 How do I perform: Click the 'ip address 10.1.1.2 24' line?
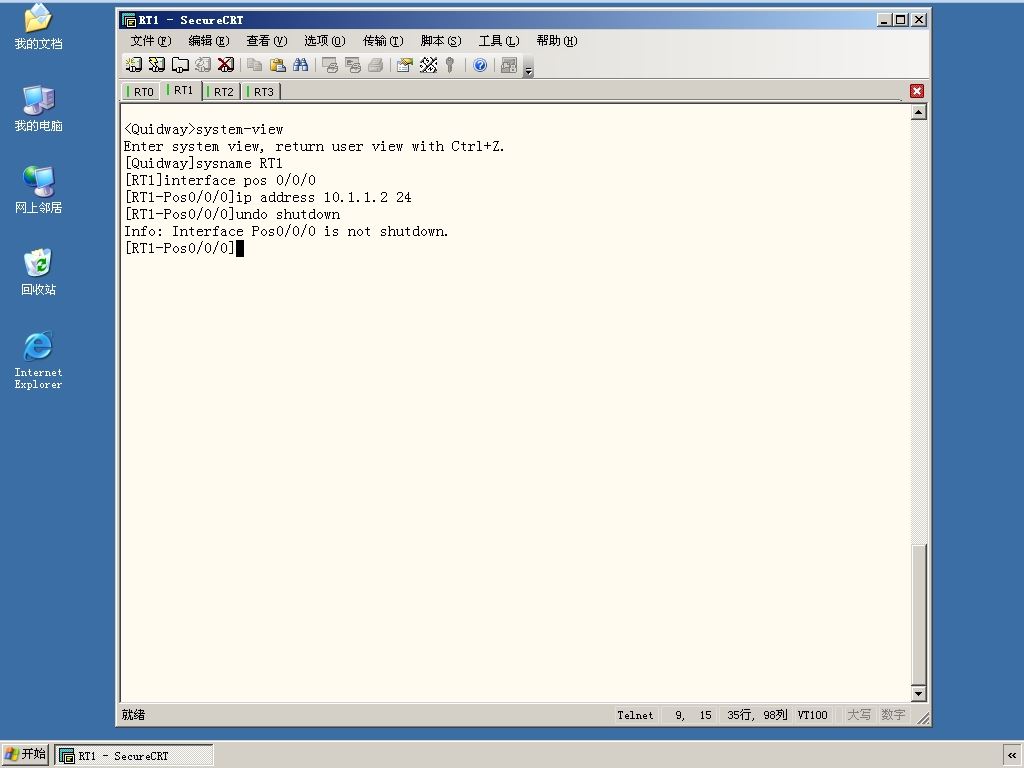(x=323, y=197)
